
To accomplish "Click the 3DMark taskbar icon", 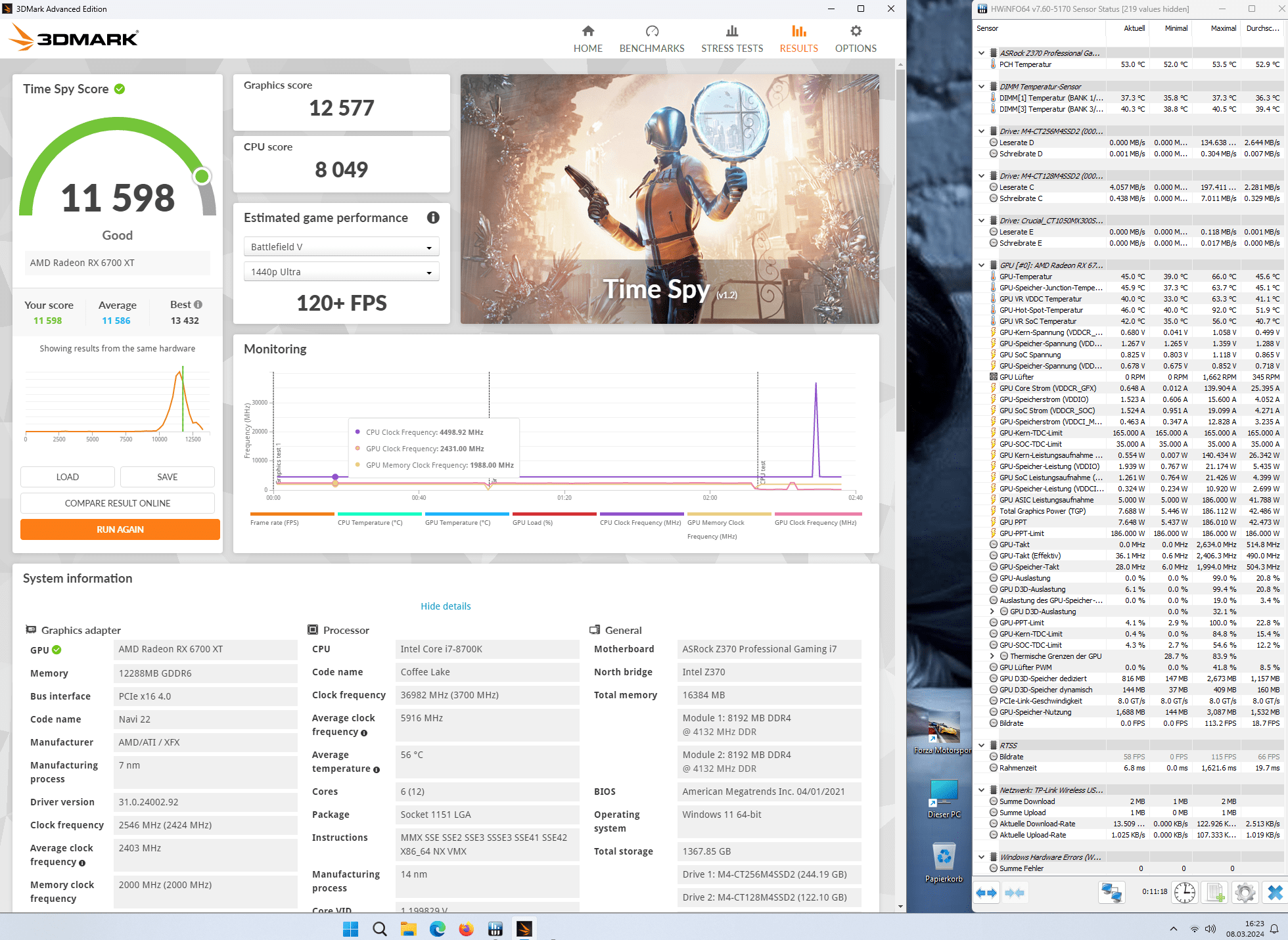I will [x=524, y=928].
